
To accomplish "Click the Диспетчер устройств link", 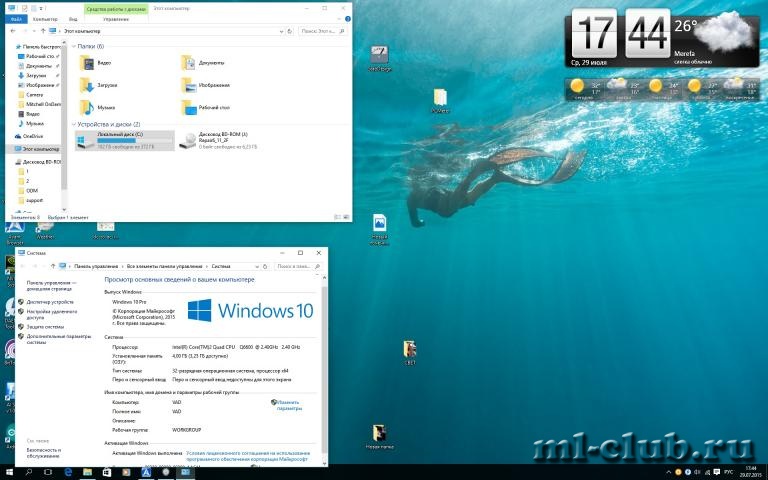I will [x=50, y=301].
